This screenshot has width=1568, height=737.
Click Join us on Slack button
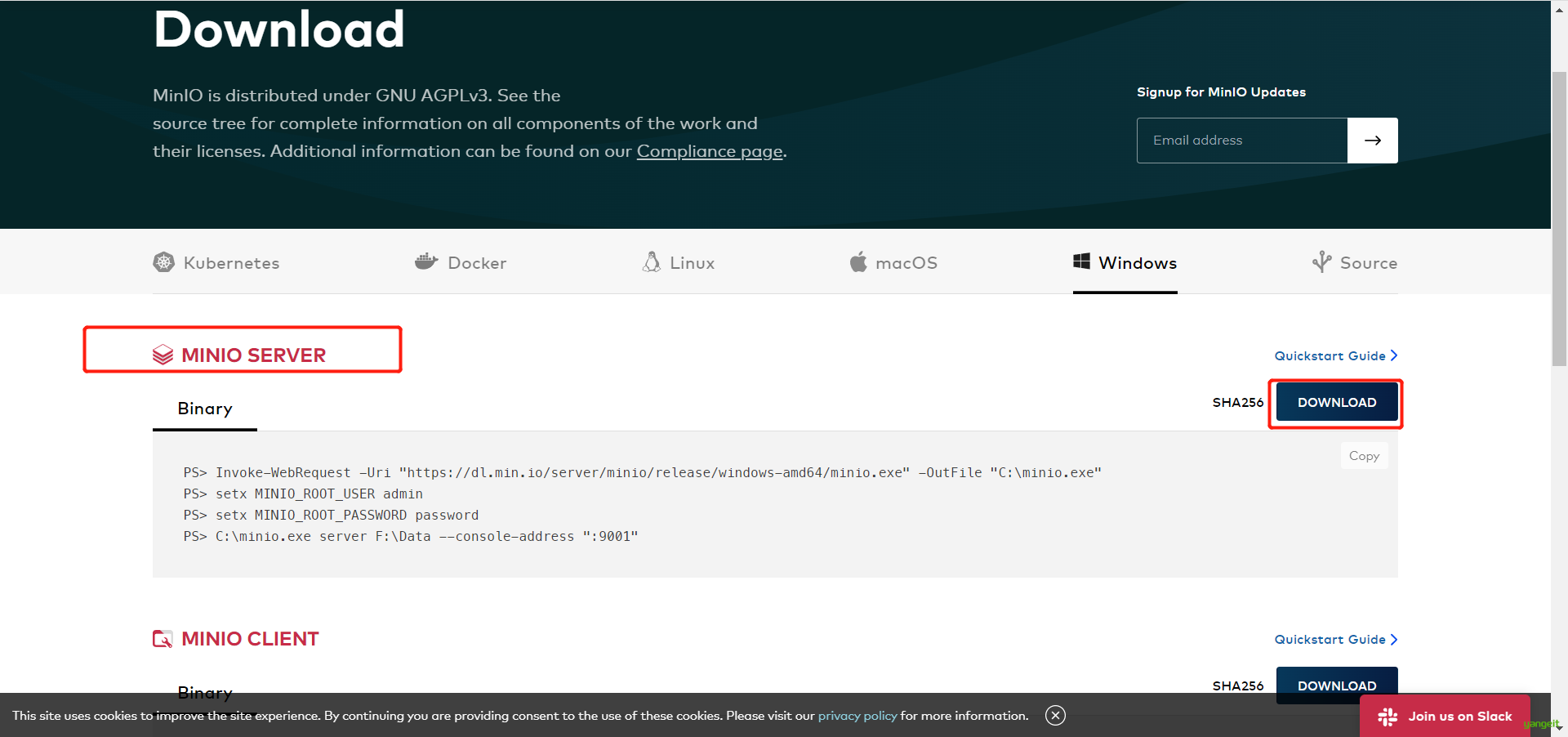(1445, 717)
